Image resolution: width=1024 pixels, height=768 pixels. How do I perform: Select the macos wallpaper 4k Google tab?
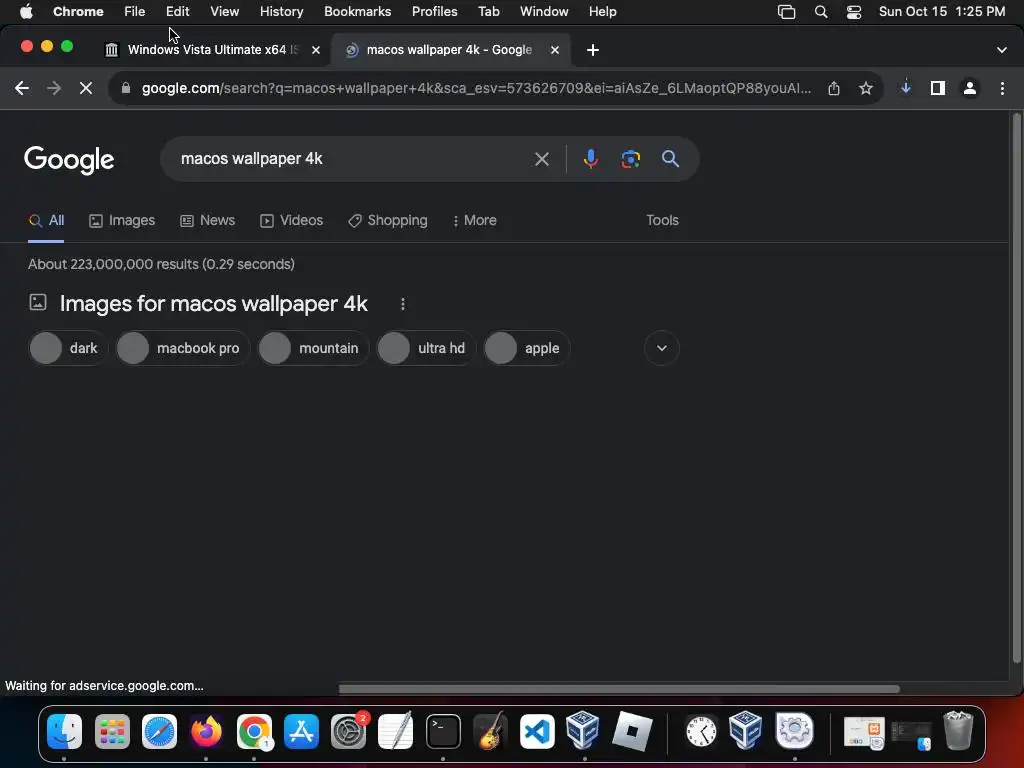click(449, 50)
